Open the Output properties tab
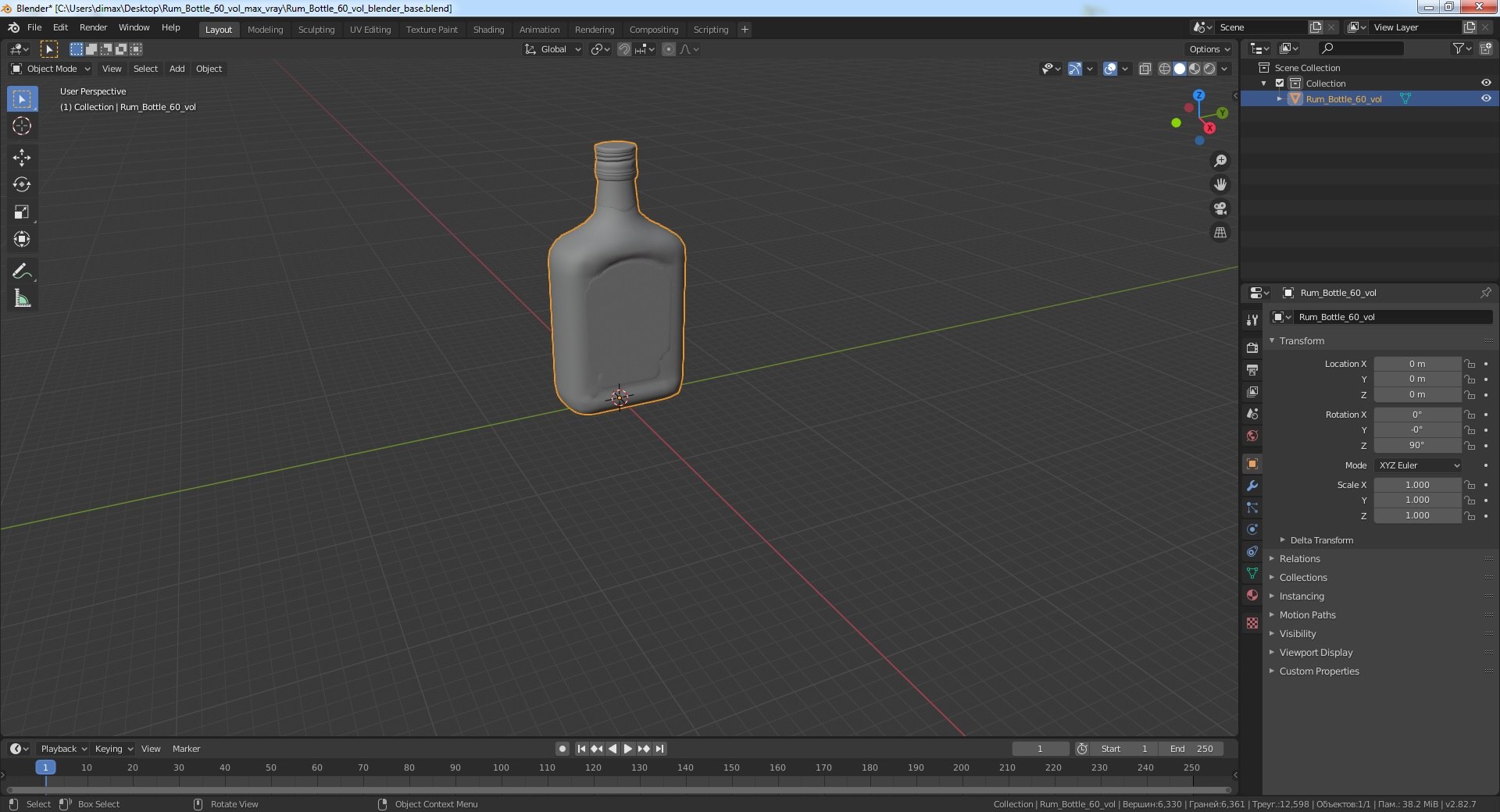1500x812 pixels. 1252,369
